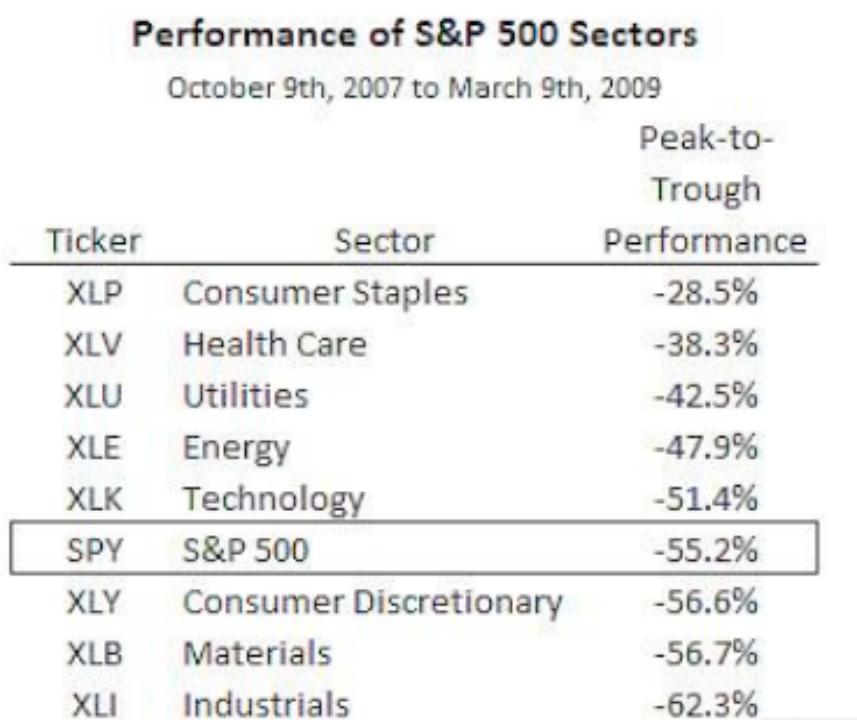The height and width of the screenshot is (720, 857).
Task: Click the XLB Materials ticker
Action: (94, 653)
